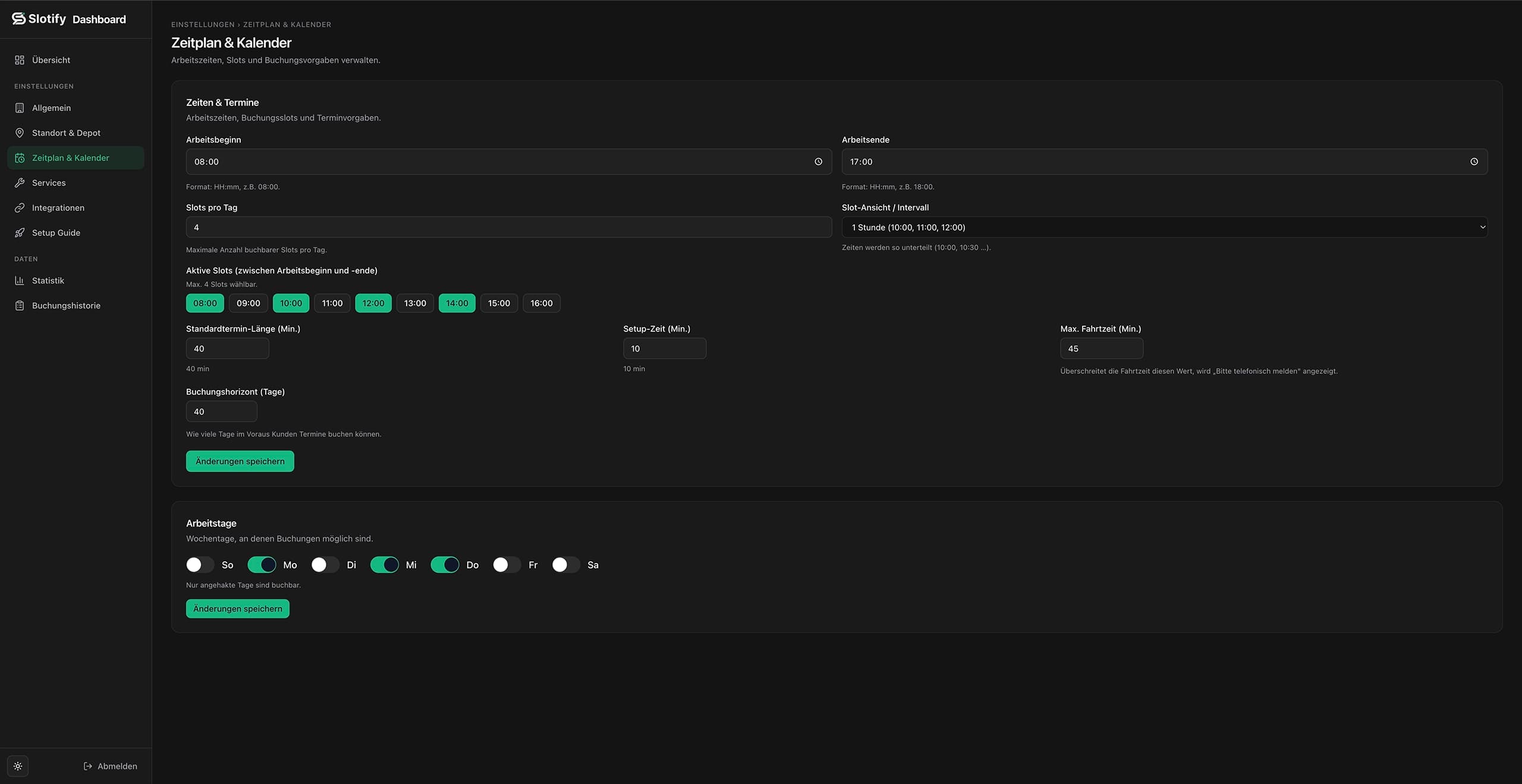This screenshot has width=1522, height=784.
Task: Enable the Samstag (Sa) working day toggle
Action: click(x=564, y=565)
